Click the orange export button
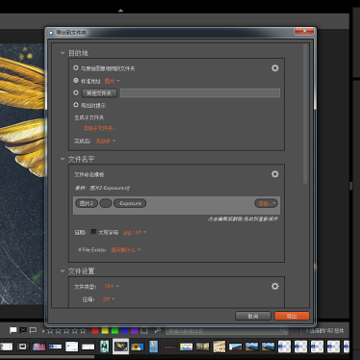The width and height of the screenshot is (360, 360). pyautogui.click(x=292, y=316)
